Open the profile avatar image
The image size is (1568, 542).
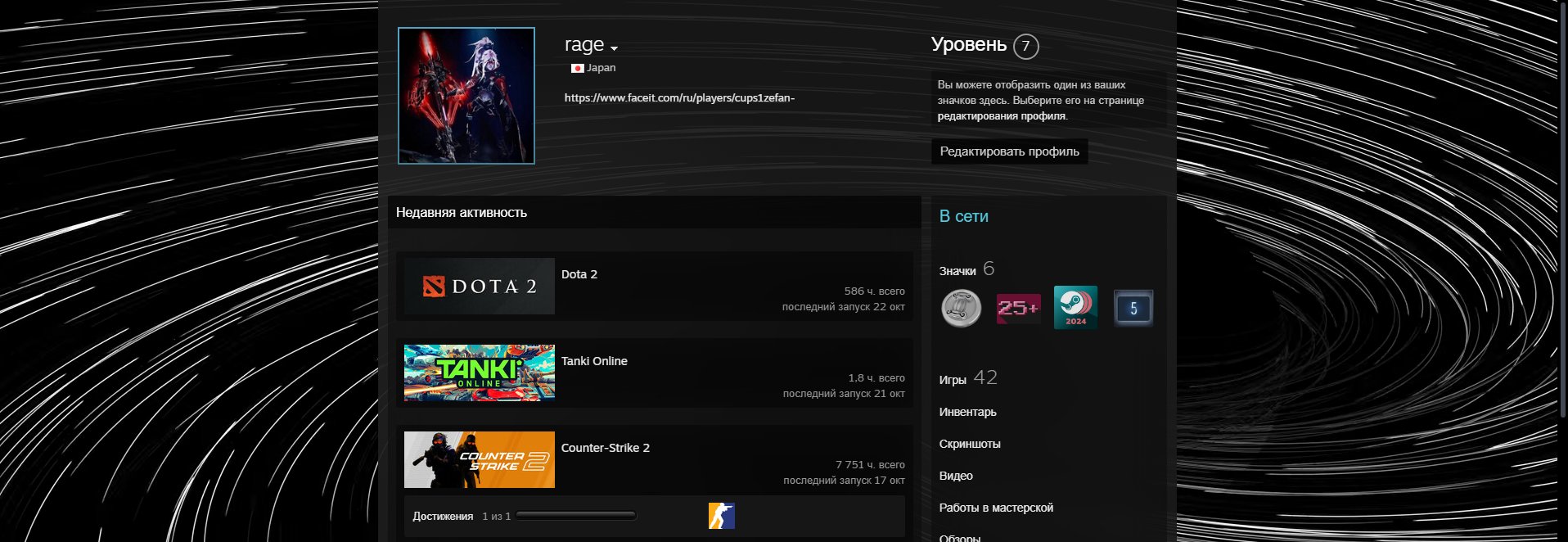466,96
